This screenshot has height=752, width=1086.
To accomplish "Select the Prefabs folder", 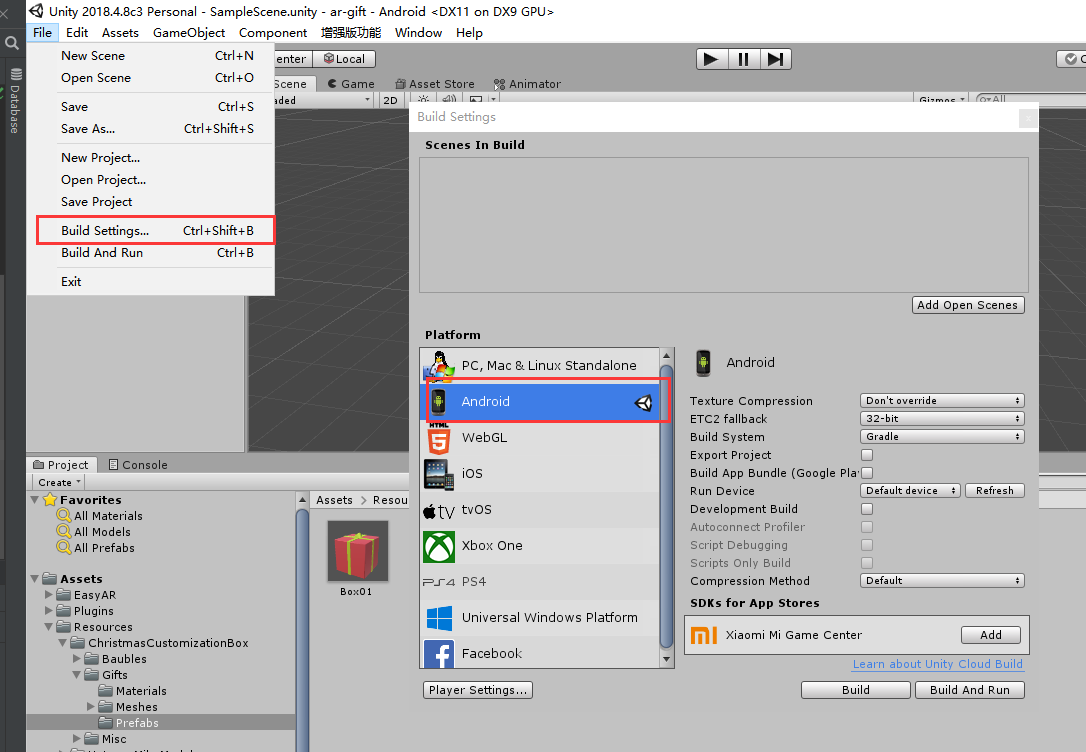I will click(x=129, y=723).
